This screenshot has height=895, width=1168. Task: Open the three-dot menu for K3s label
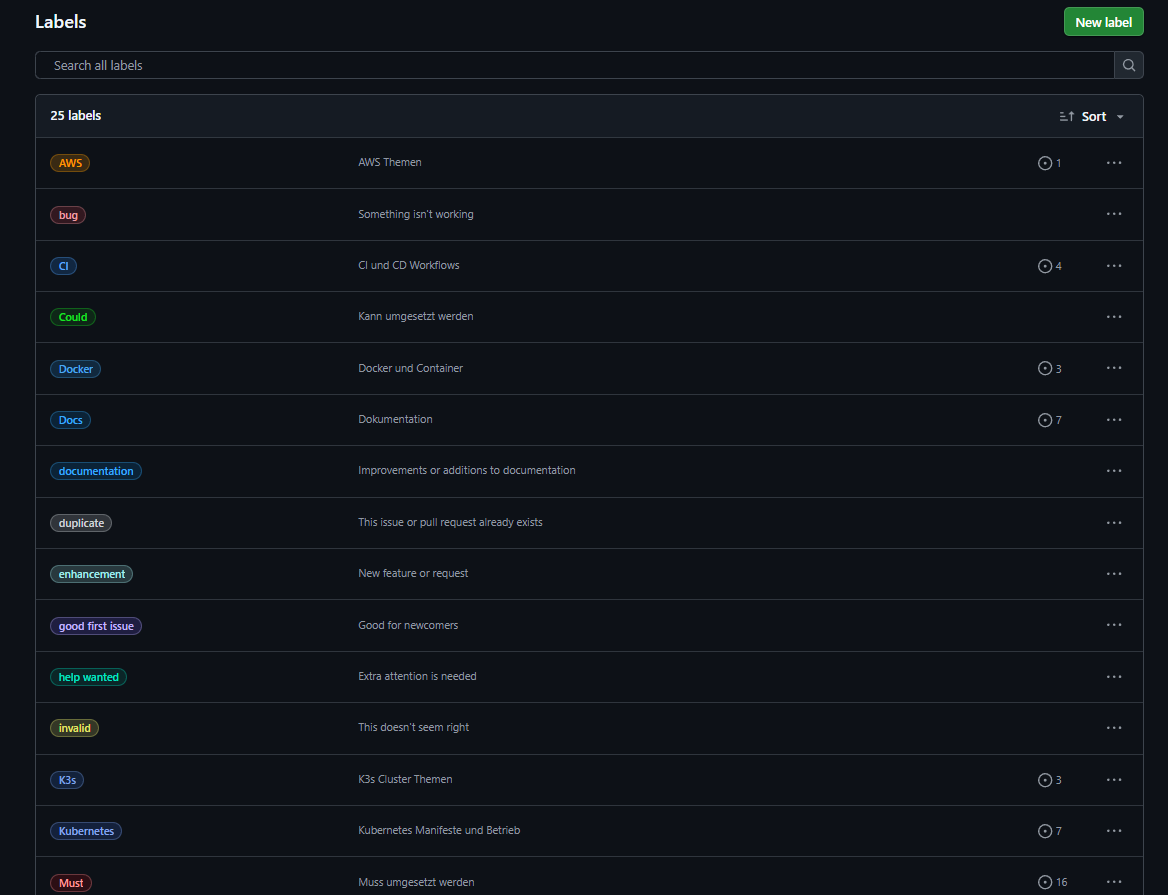1114,780
